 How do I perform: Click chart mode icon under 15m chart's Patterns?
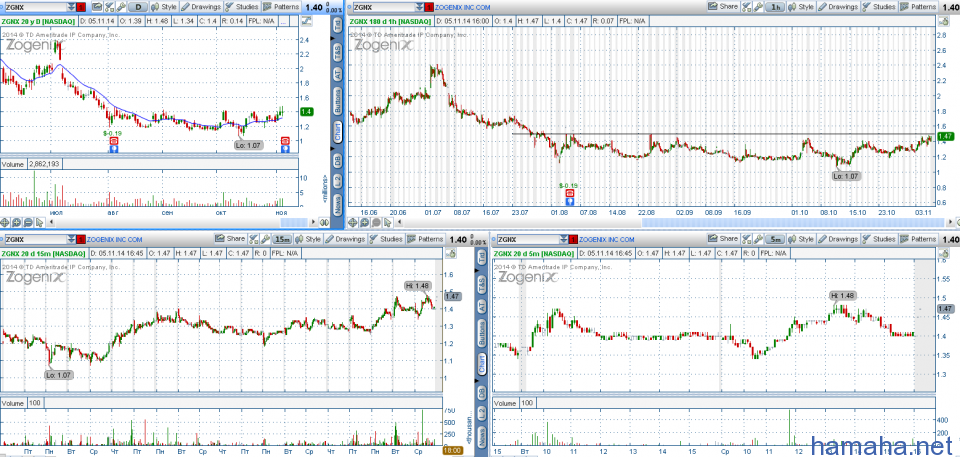[x=452, y=253]
